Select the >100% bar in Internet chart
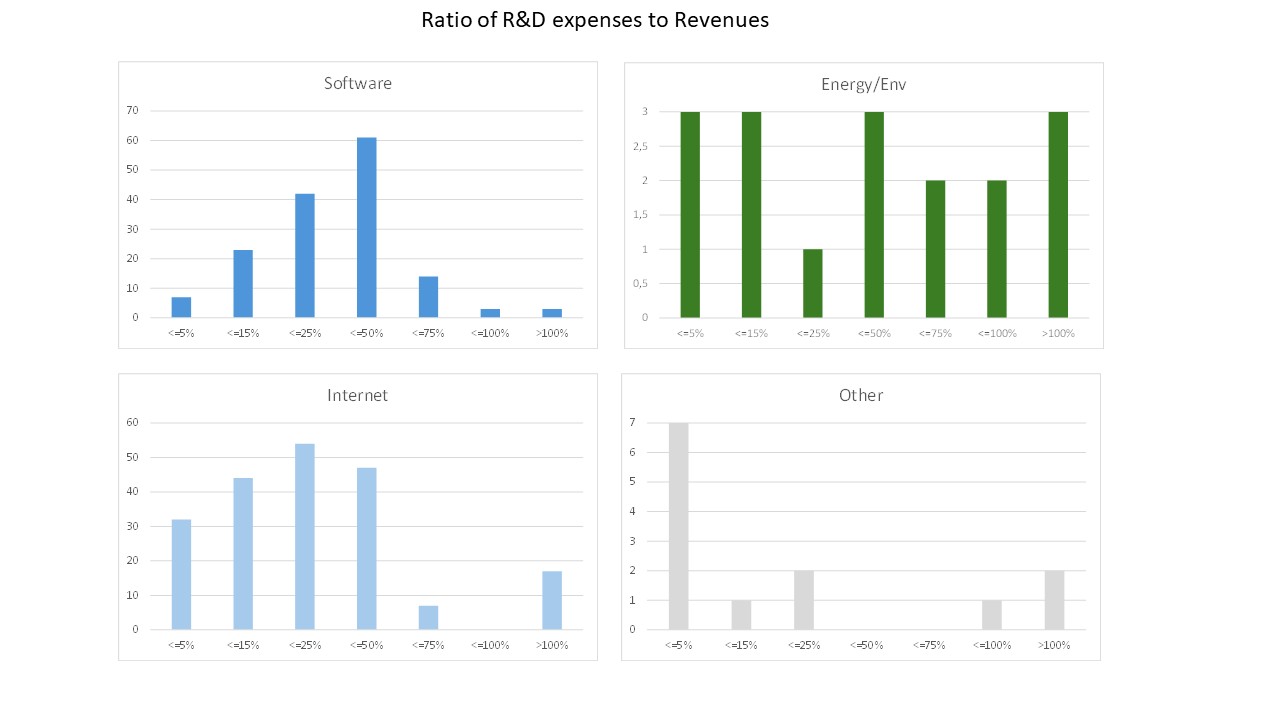Screen dimensions: 1280x720 pos(552,600)
